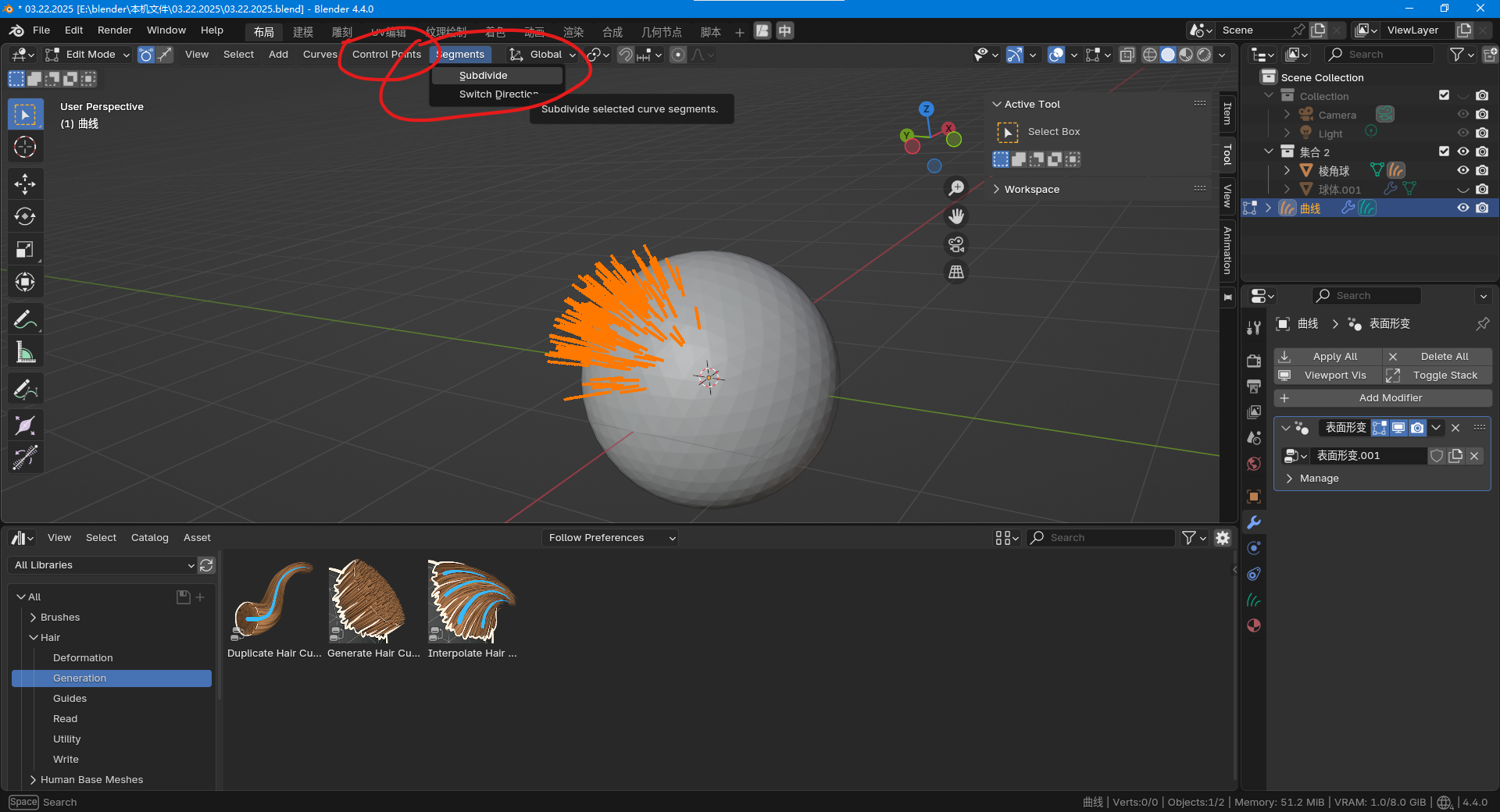The image size is (1500, 812).
Task: Pick the Measure tool
Action: point(25,353)
